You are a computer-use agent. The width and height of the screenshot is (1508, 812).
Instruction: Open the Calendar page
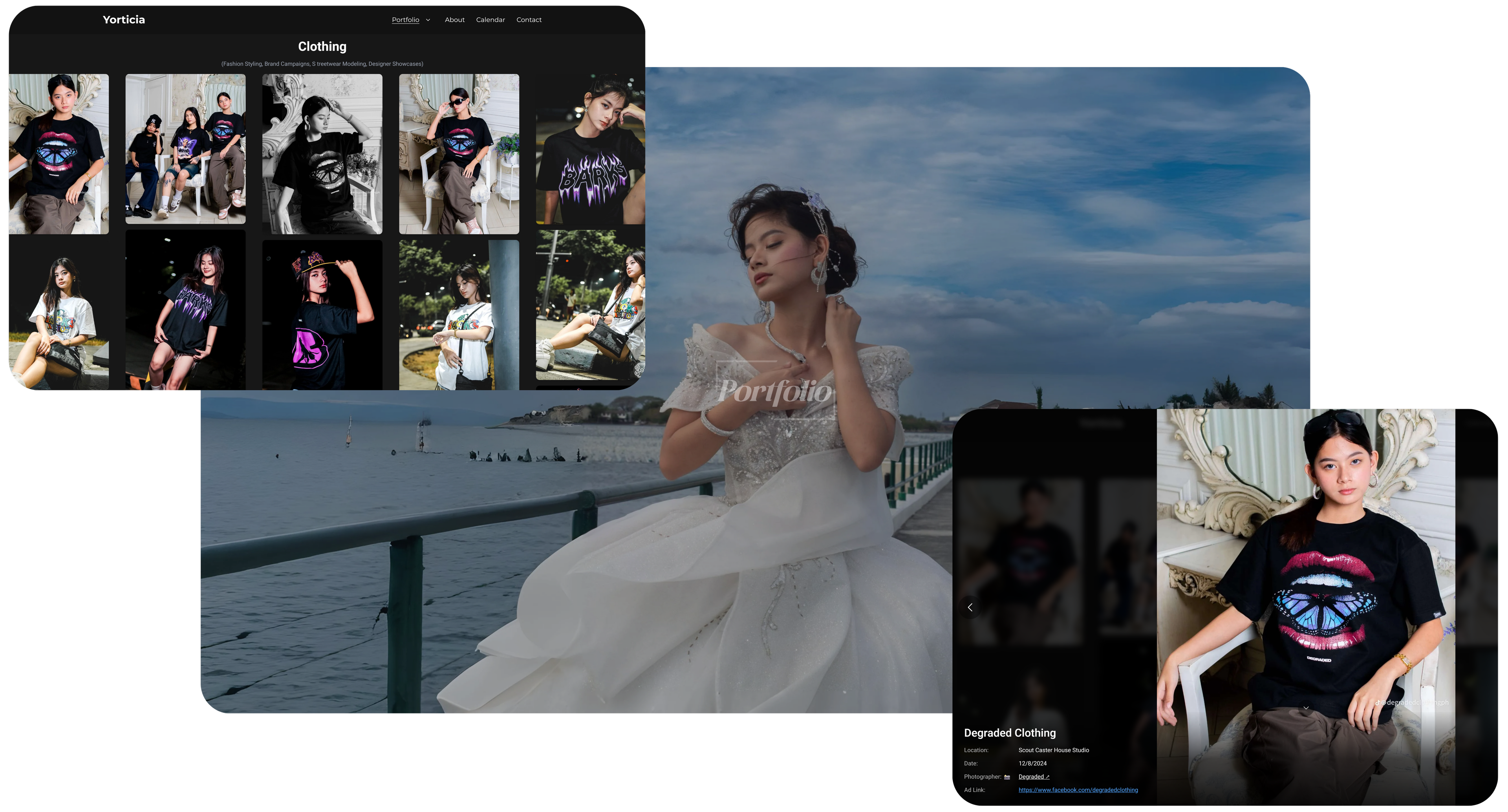(490, 20)
